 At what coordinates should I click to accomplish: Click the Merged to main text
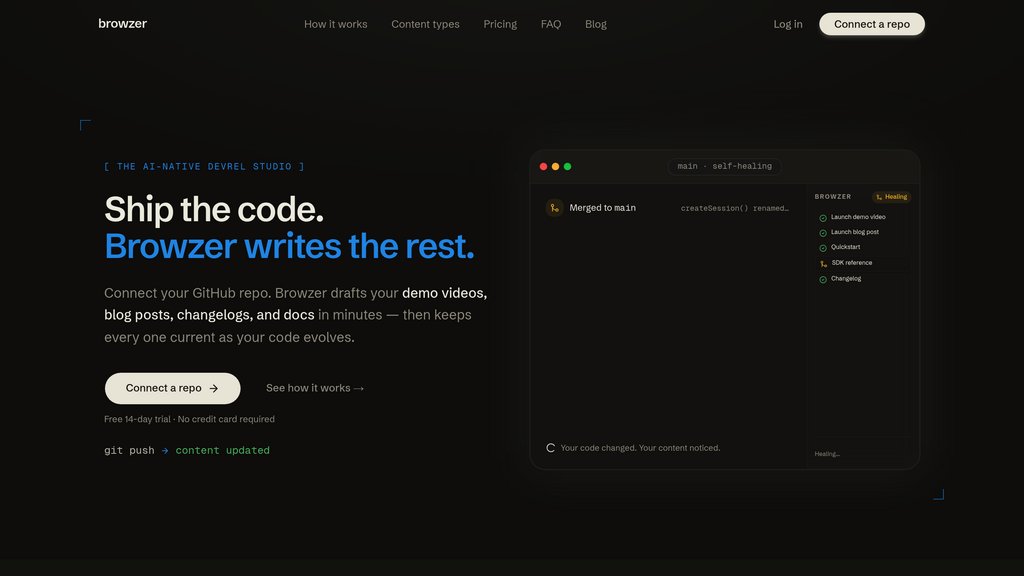(602, 208)
